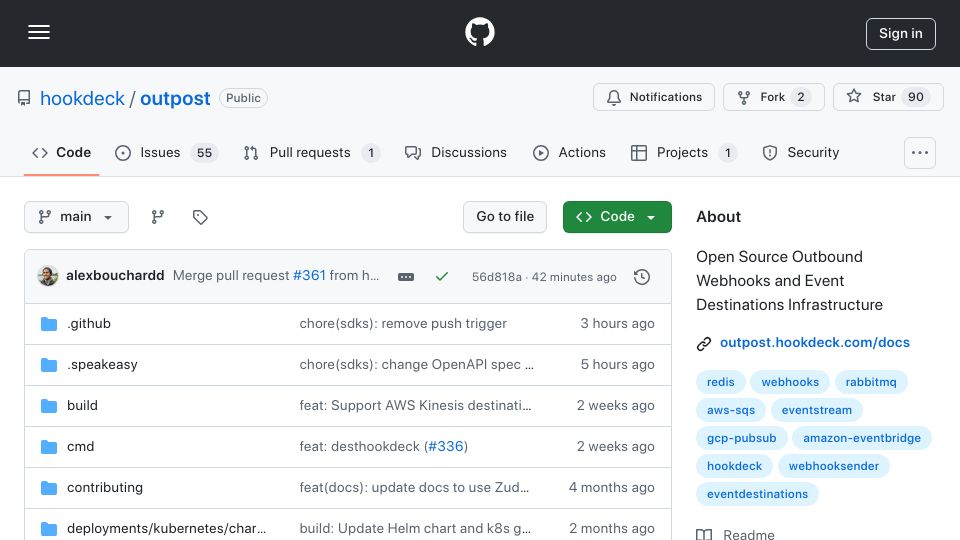
Task: Open the deployments/kubernetes folder
Action: pos(167,528)
